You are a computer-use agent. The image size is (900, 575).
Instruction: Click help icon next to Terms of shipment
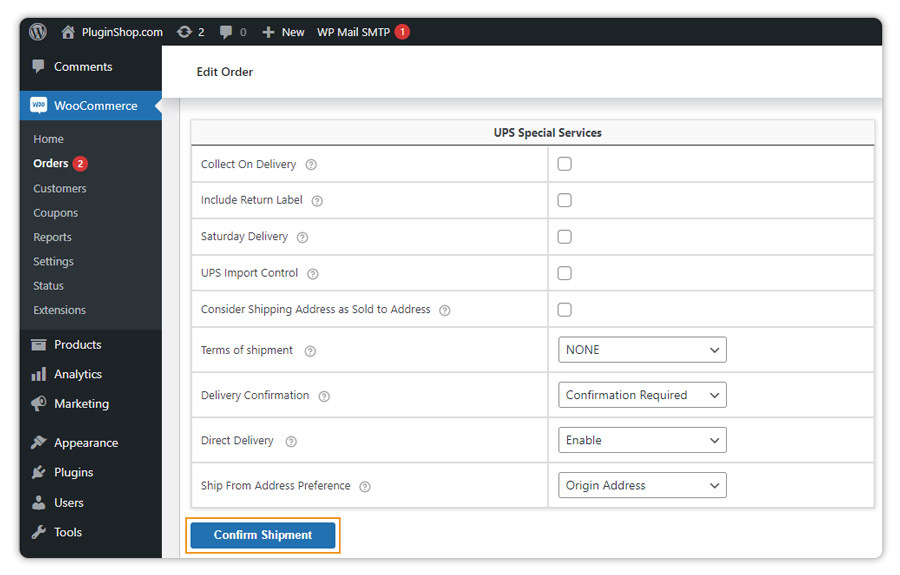(310, 351)
